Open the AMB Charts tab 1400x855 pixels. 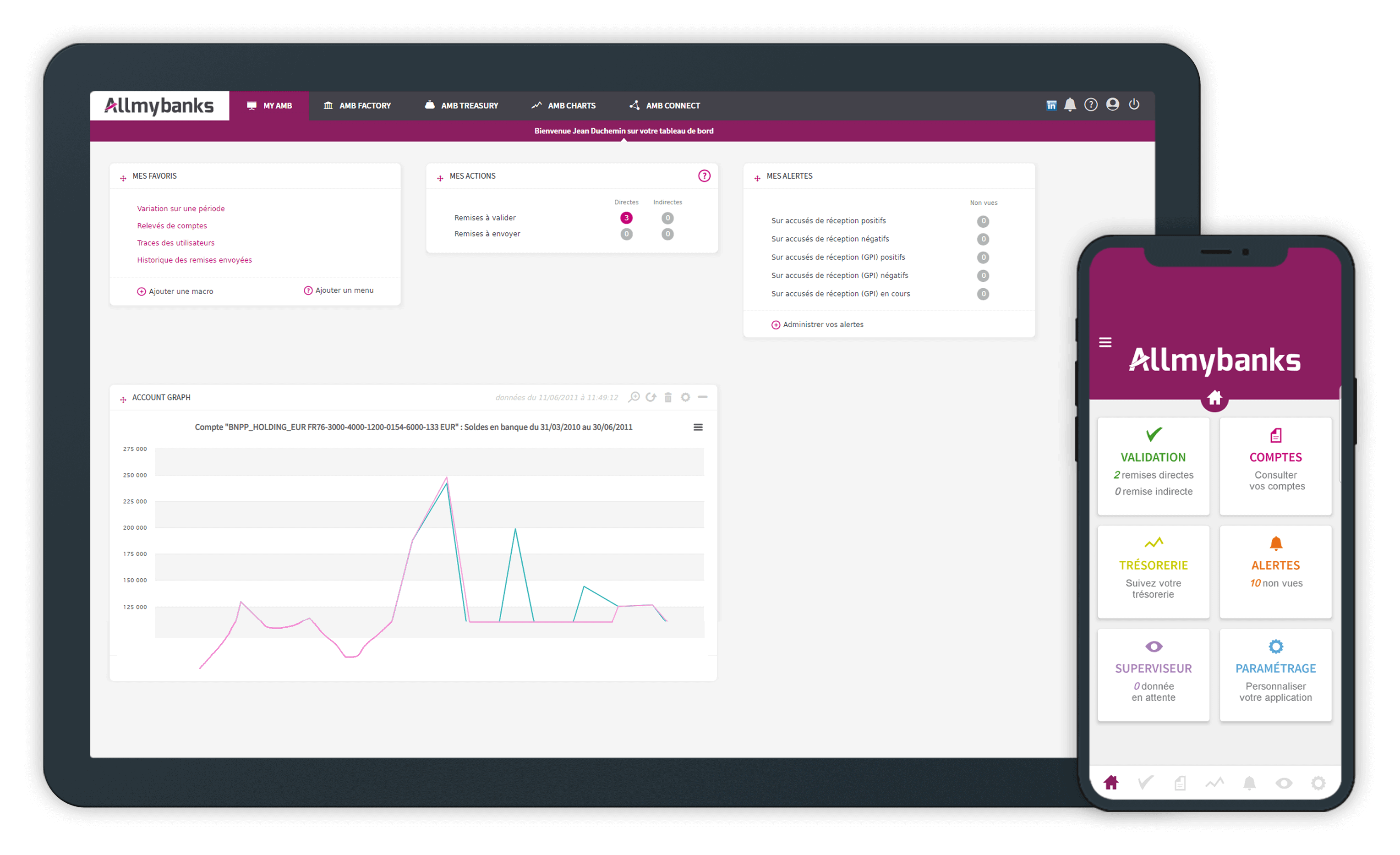coord(563,106)
